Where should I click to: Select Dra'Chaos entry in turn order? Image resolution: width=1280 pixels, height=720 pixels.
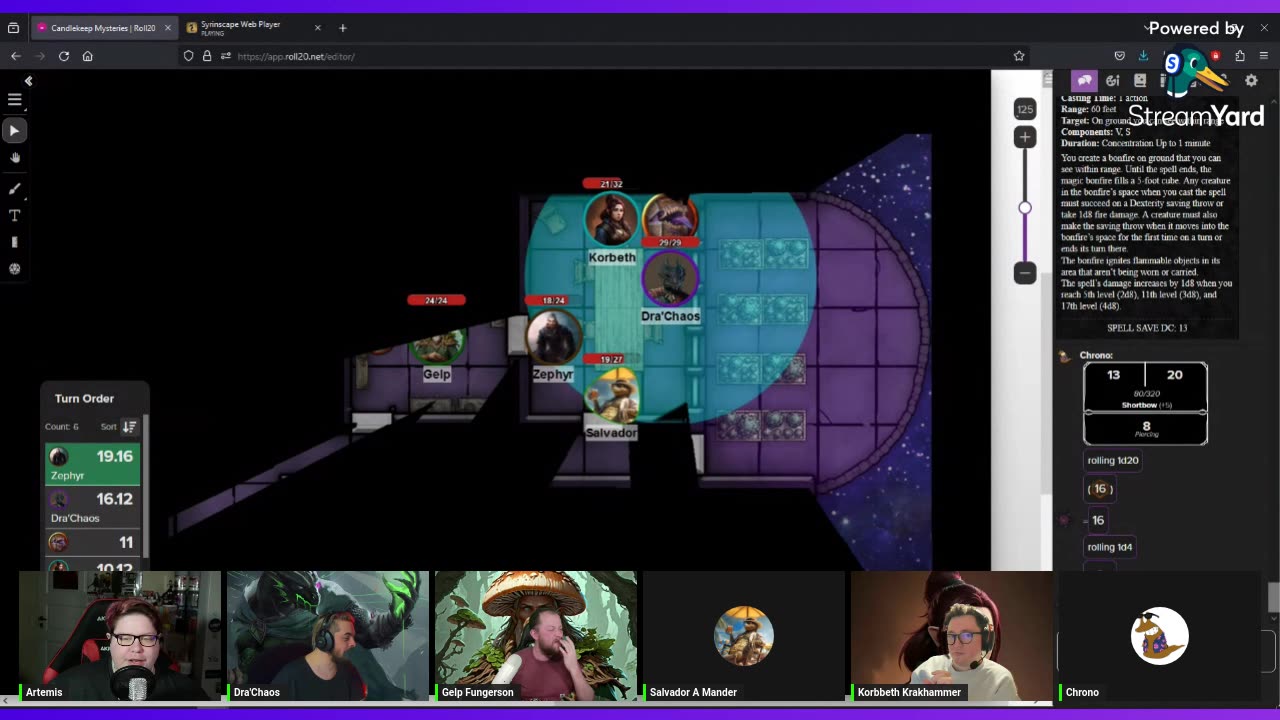(x=93, y=506)
